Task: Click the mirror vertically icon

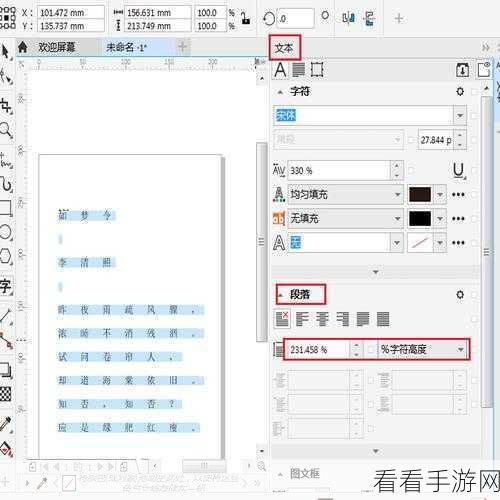Action: pos(369,18)
